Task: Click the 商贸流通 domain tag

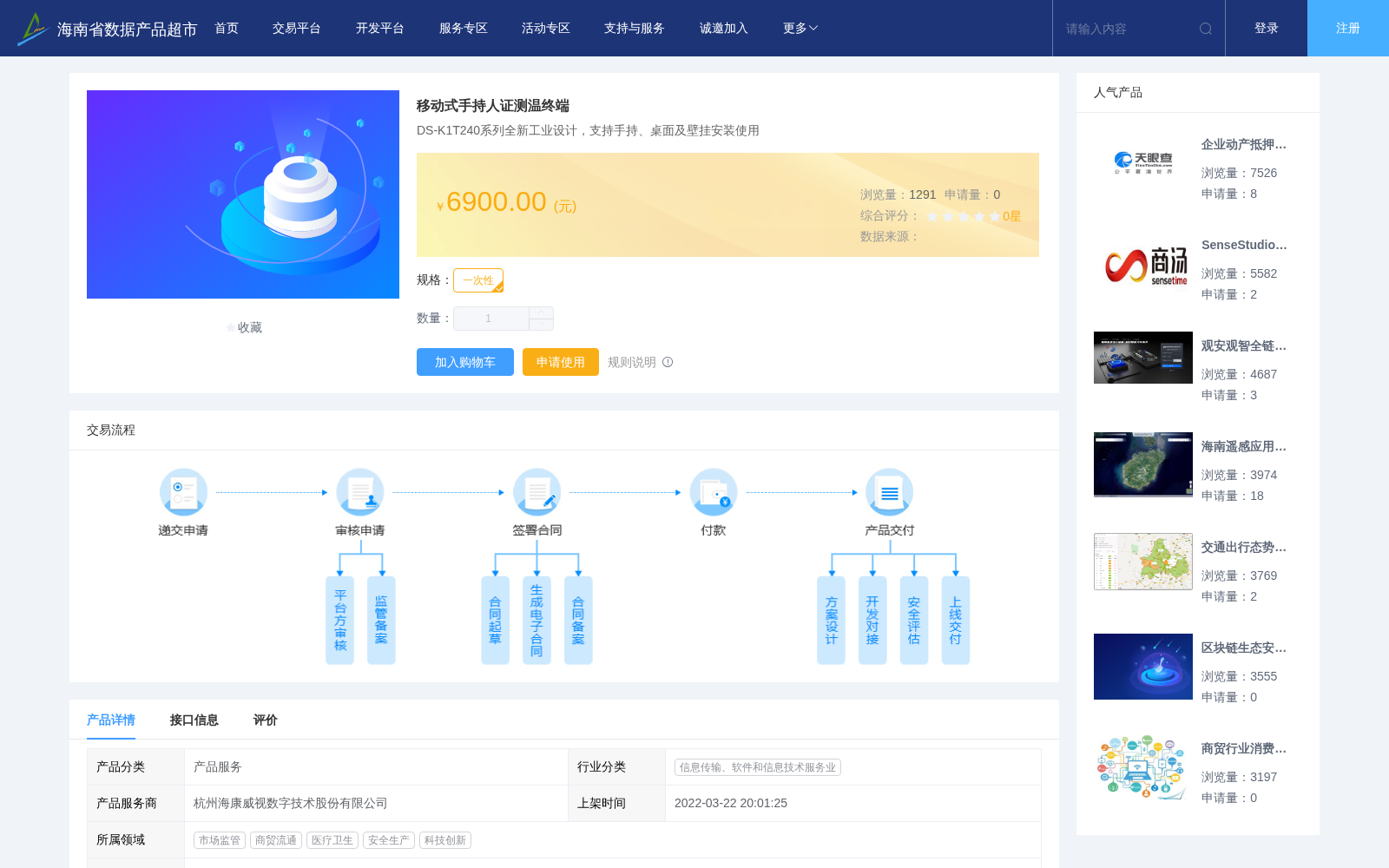Action: (x=276, y=840)
